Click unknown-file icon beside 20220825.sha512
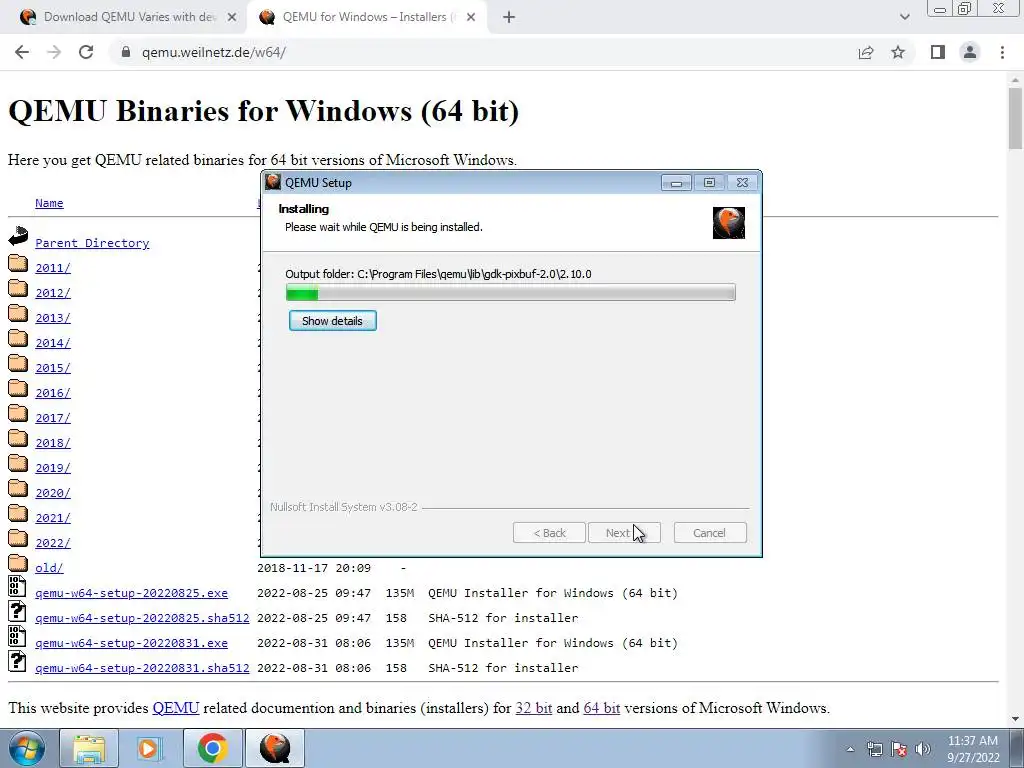The width and height of the screenshot is (1024, 768). click(18, 611)
